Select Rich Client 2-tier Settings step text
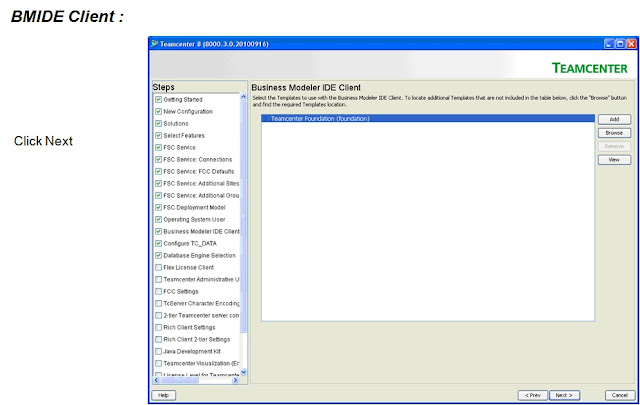The height and width of the screenshot is (405, 640). click(x=197, y=339)
